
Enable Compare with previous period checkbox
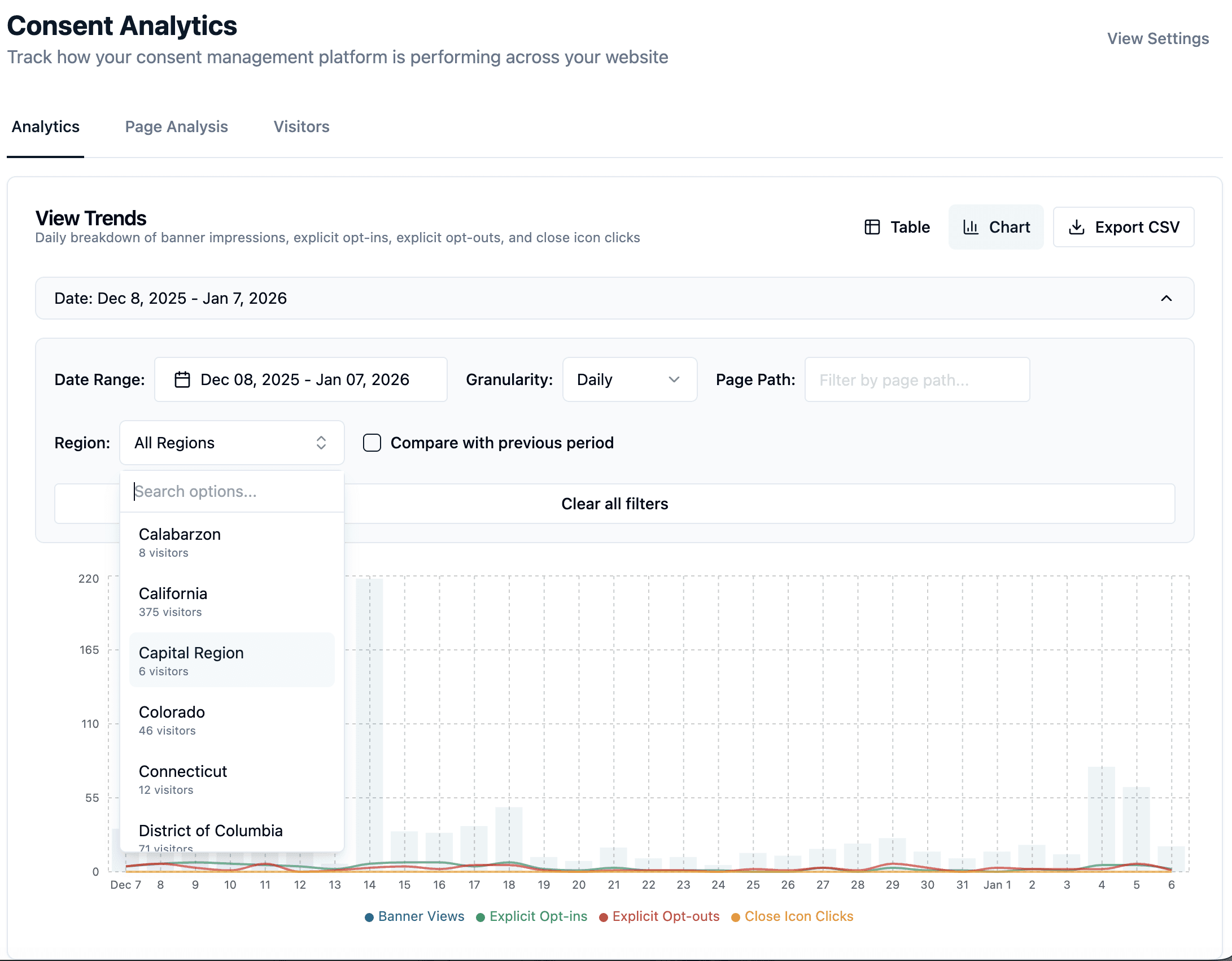[372, 443]
